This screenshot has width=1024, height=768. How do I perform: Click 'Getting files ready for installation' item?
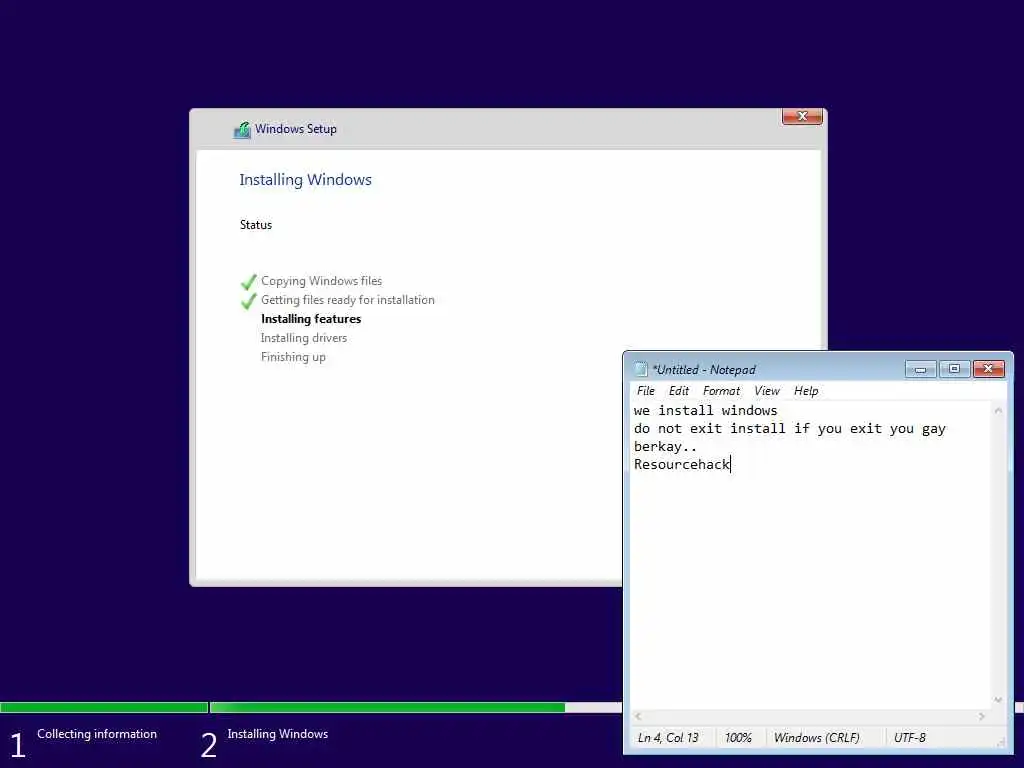347,300
